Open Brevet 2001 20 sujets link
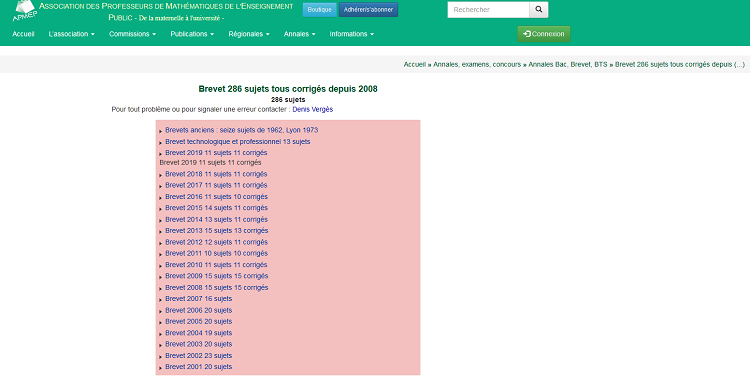 [x=199, y=367]
